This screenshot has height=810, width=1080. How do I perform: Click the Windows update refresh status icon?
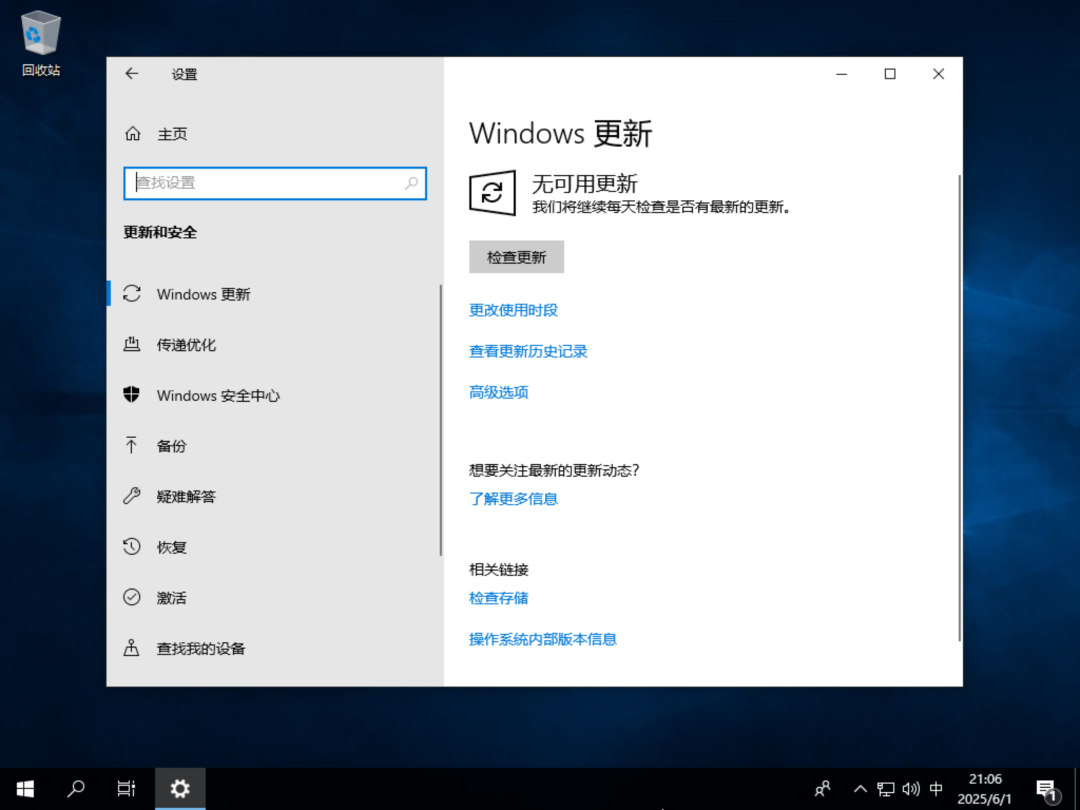point(492,193)
